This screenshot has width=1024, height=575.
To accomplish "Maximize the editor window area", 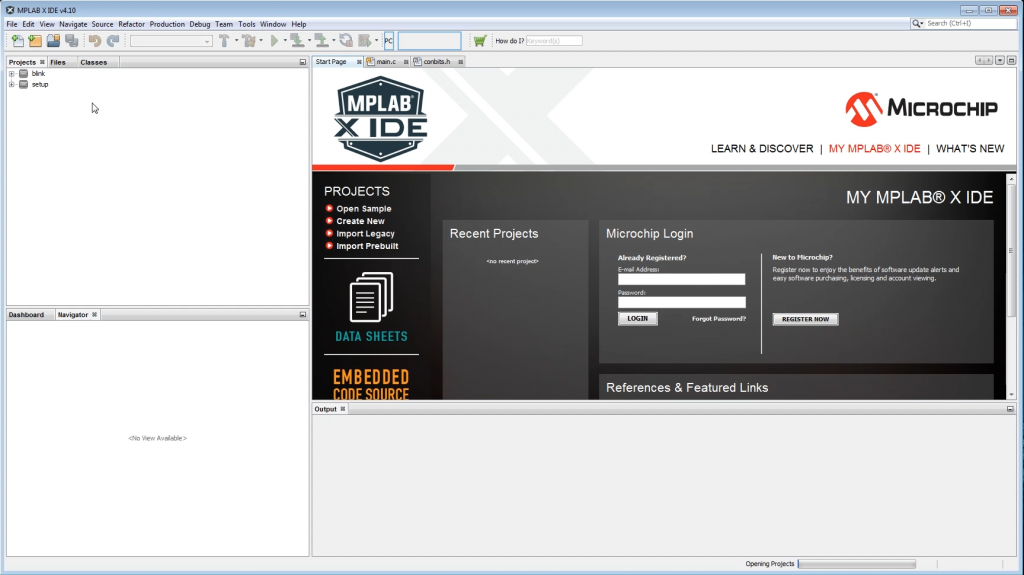I will pyautogui.click(x=1011, y=61).
